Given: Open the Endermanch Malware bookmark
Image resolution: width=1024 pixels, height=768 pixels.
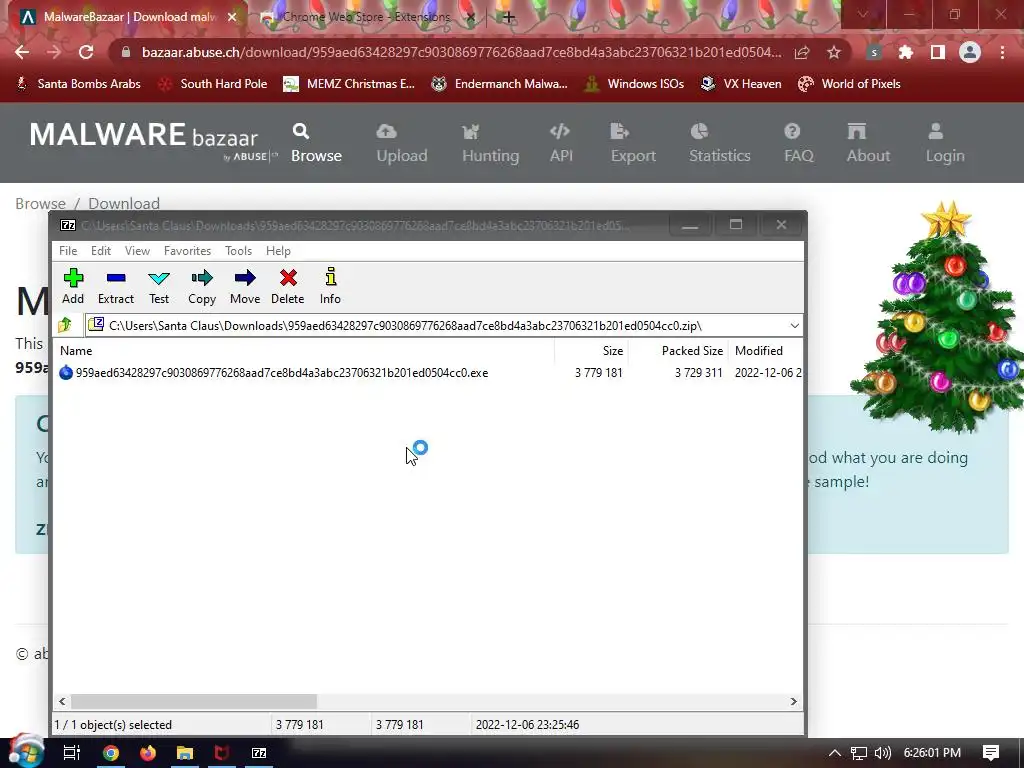Looking at the screenshot, I should [x=500, y=84].
